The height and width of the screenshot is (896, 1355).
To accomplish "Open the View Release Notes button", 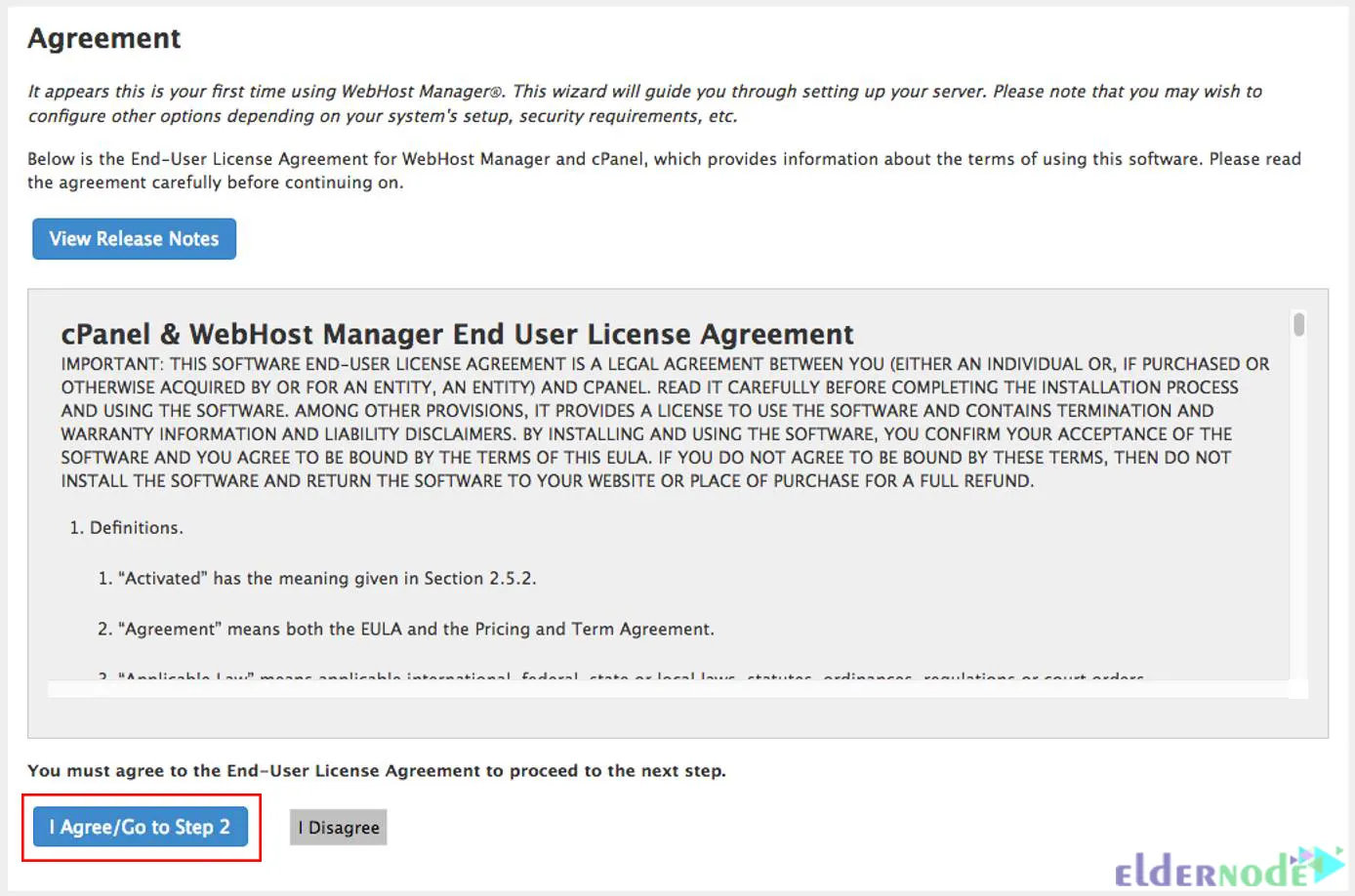I will [134, 239].
